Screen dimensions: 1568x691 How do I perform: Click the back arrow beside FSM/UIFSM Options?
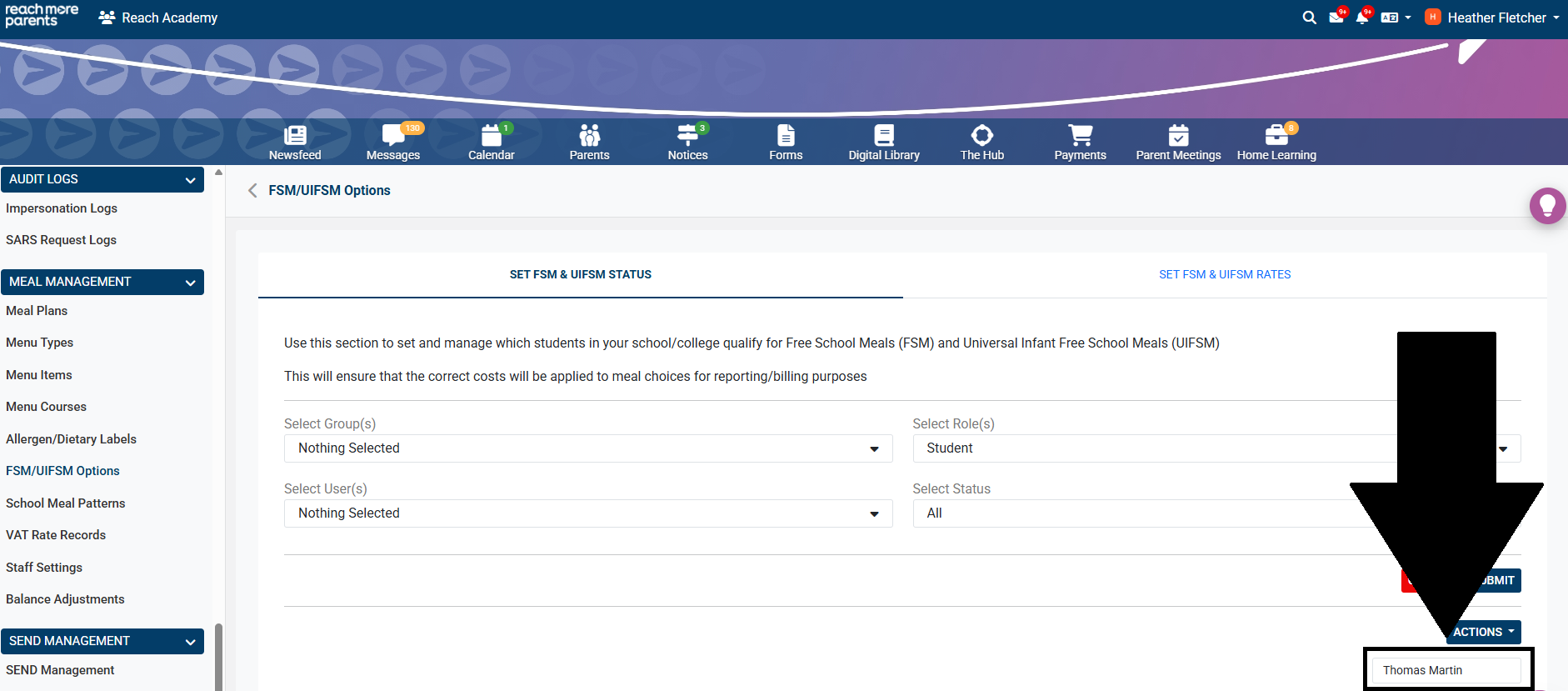(x=252, y=191)
